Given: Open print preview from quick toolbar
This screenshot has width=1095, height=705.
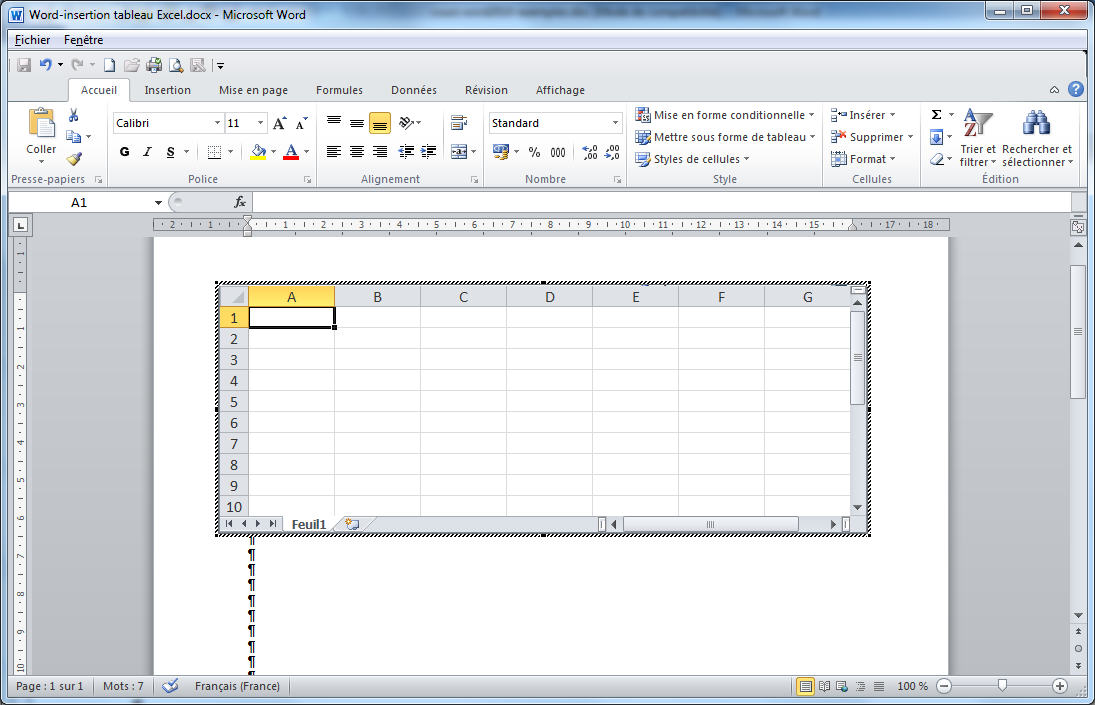Looking at the screenshot, I should 176,65.
